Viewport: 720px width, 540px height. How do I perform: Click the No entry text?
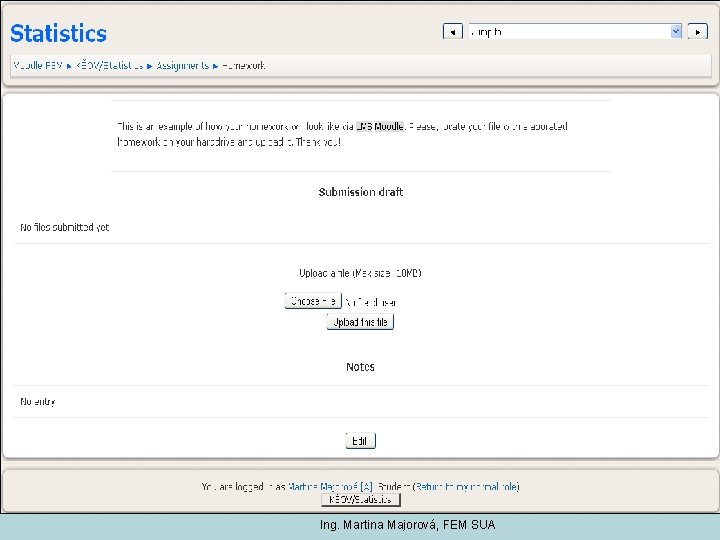[x=38, y=402]
